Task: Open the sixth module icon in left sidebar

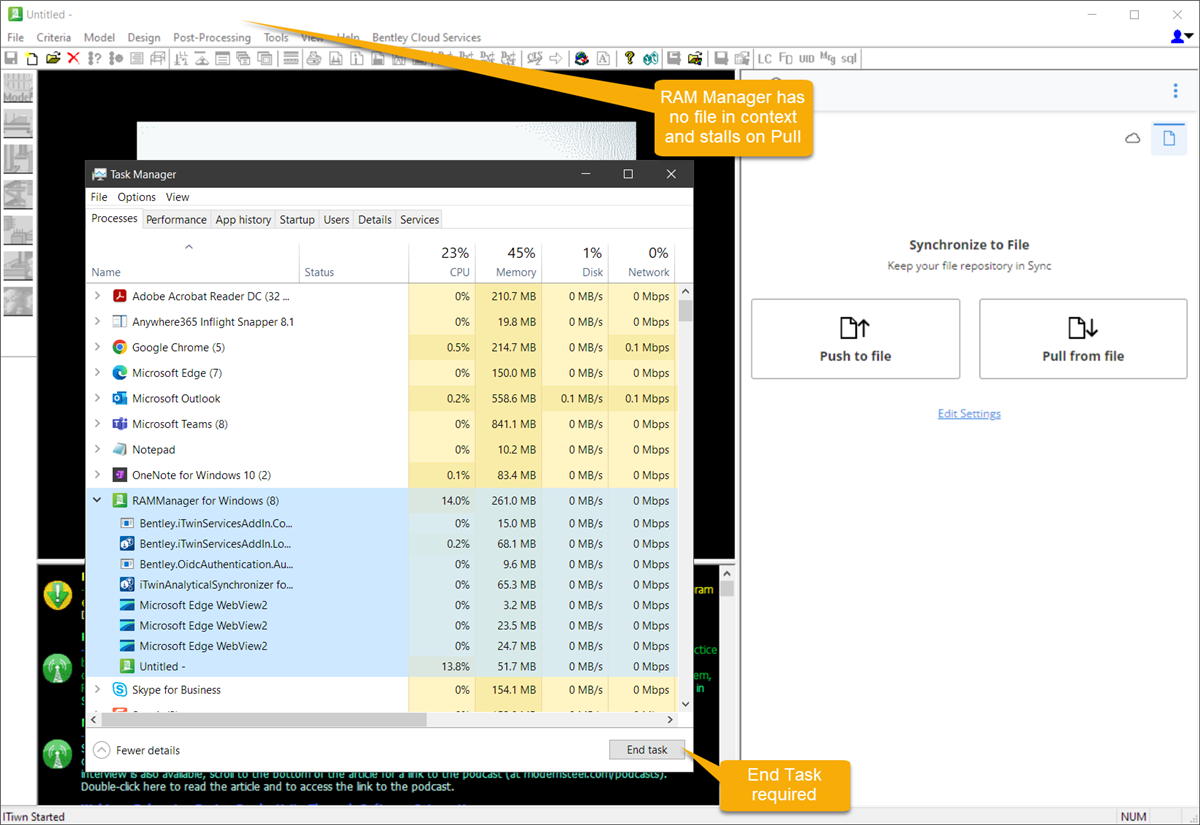Action: (18, 265)
